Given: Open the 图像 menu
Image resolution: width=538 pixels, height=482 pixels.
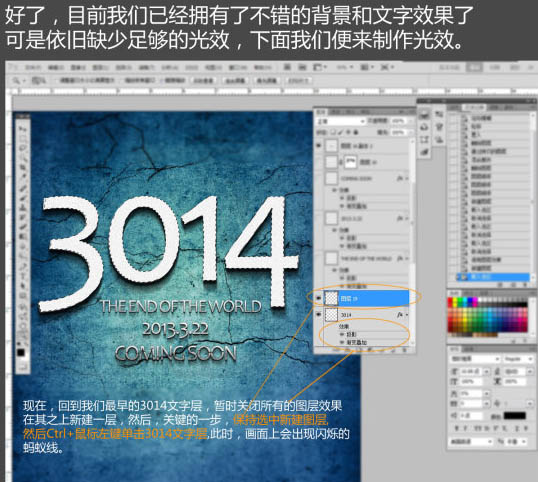Looking at the screenshot, I should [x=78, y=68].
